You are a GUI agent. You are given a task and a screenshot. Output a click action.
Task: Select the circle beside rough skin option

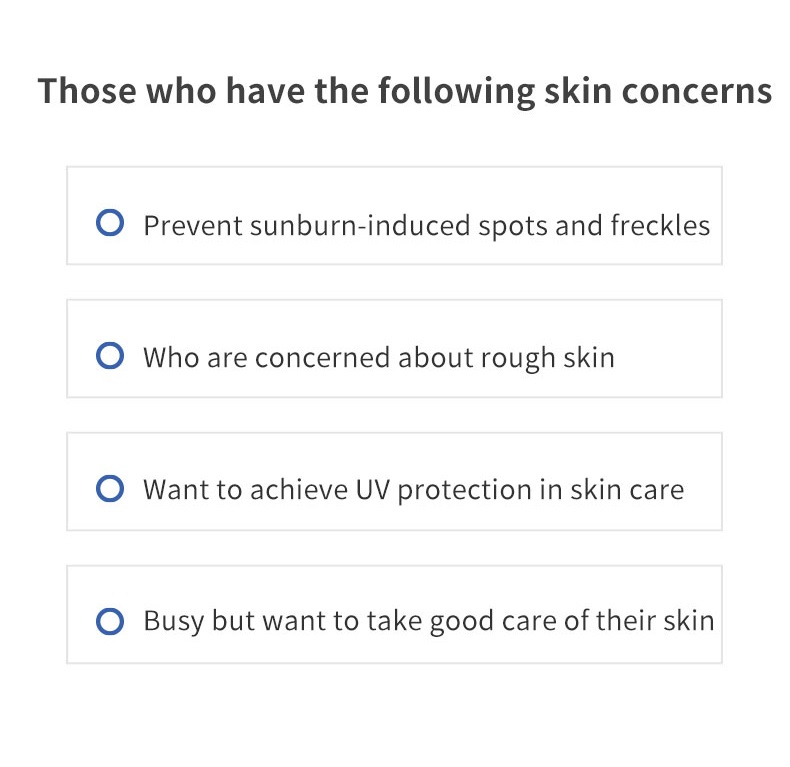click(110, 356)
